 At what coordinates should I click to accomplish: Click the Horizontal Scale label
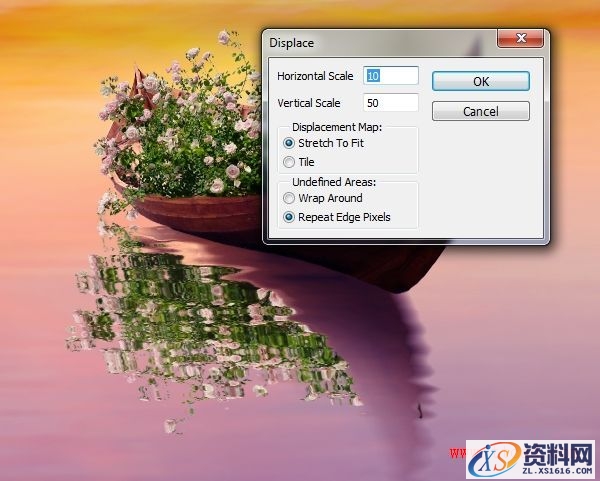315,77
